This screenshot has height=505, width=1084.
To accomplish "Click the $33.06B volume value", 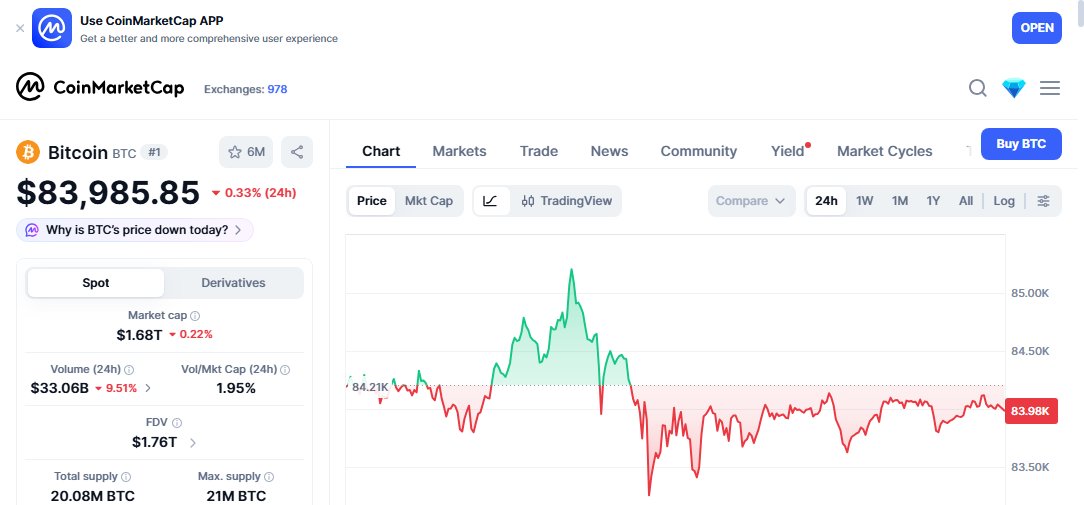I will pos(59,389).
